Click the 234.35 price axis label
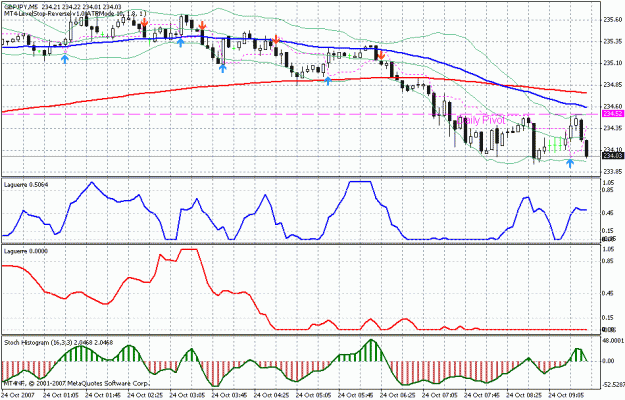The image size is (625, 400). coord(613,128)
